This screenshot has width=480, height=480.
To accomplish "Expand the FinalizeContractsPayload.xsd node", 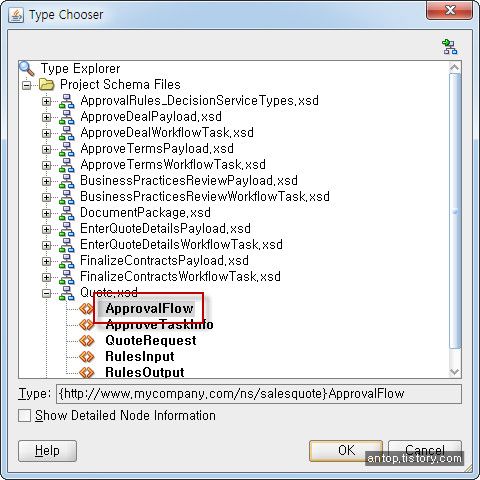I will pos(46,261).
